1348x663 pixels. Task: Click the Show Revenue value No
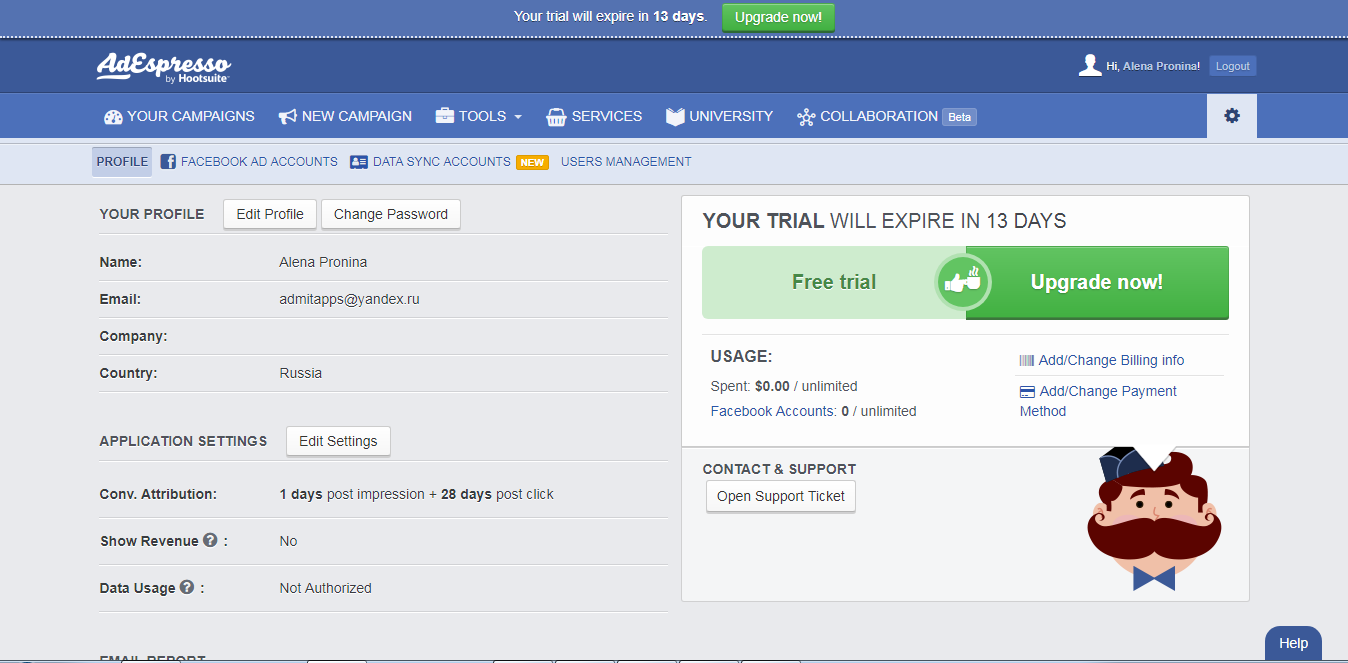(x=289, y=541)
